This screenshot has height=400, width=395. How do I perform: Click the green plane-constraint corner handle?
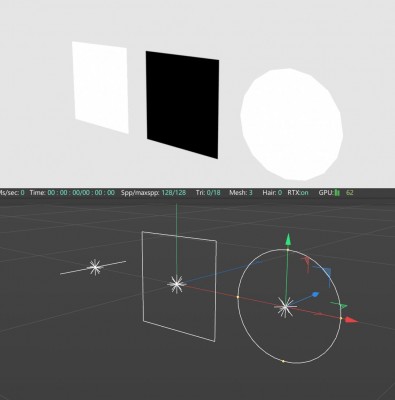point(339,305)
